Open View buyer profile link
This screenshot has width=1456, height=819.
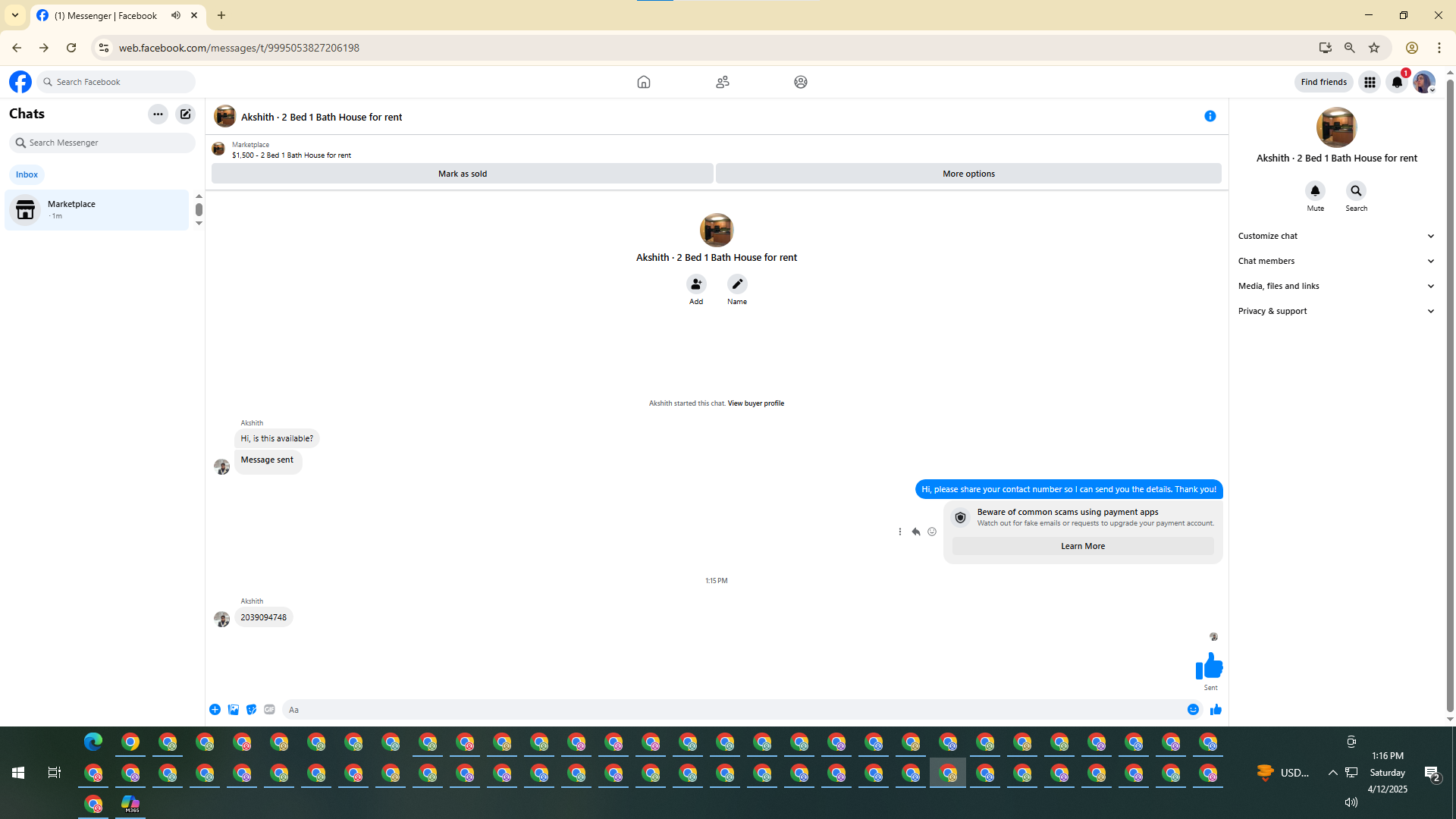pyautogui.click(x=756, y=403)
